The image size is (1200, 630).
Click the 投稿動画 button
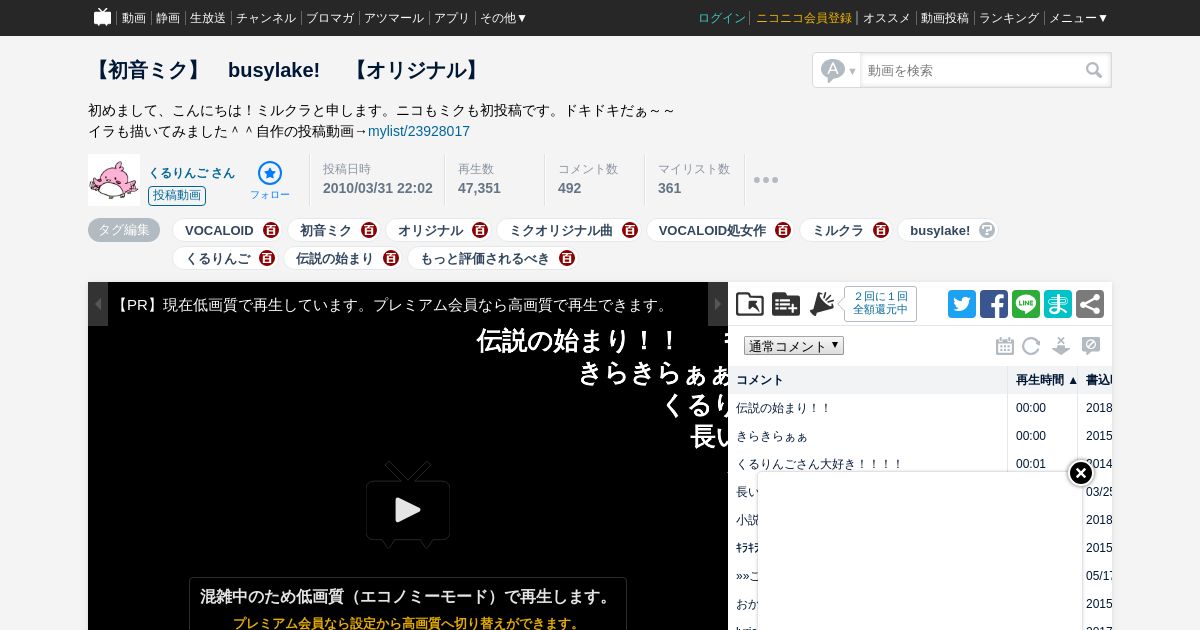click(177, 196)
